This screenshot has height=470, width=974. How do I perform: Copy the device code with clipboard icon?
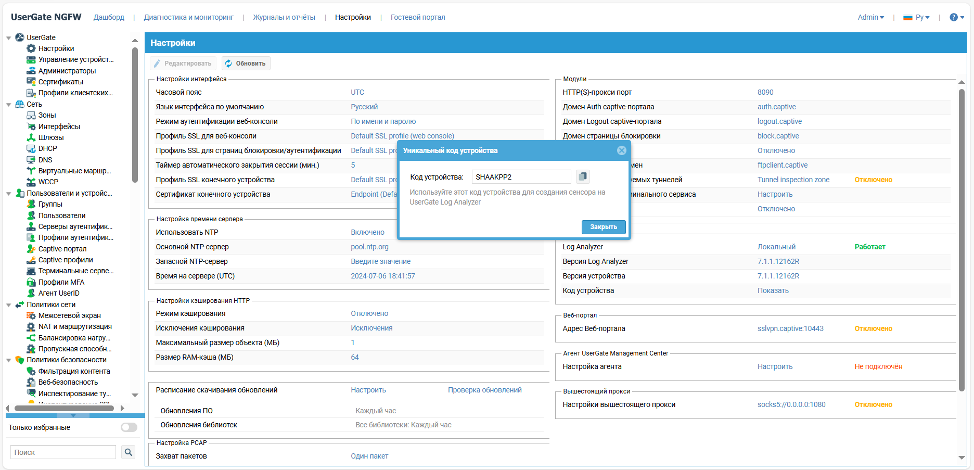click(583, 177)
